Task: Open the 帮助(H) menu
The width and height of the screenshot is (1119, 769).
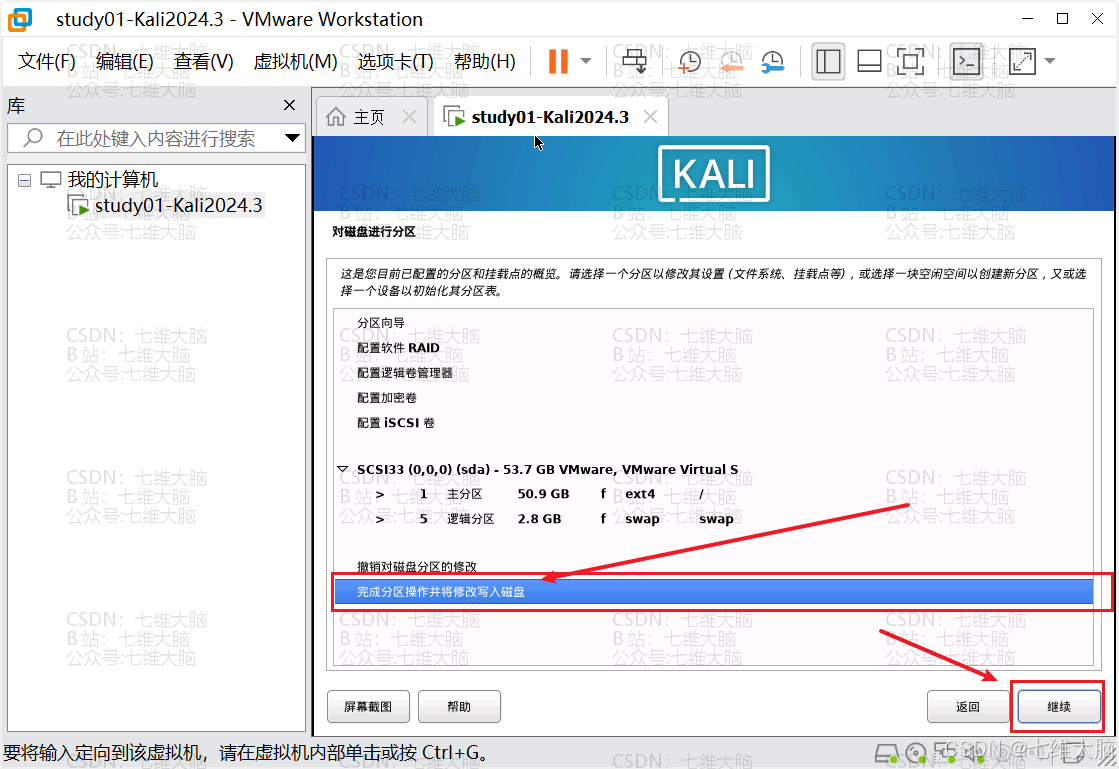Action: [485, 62]
